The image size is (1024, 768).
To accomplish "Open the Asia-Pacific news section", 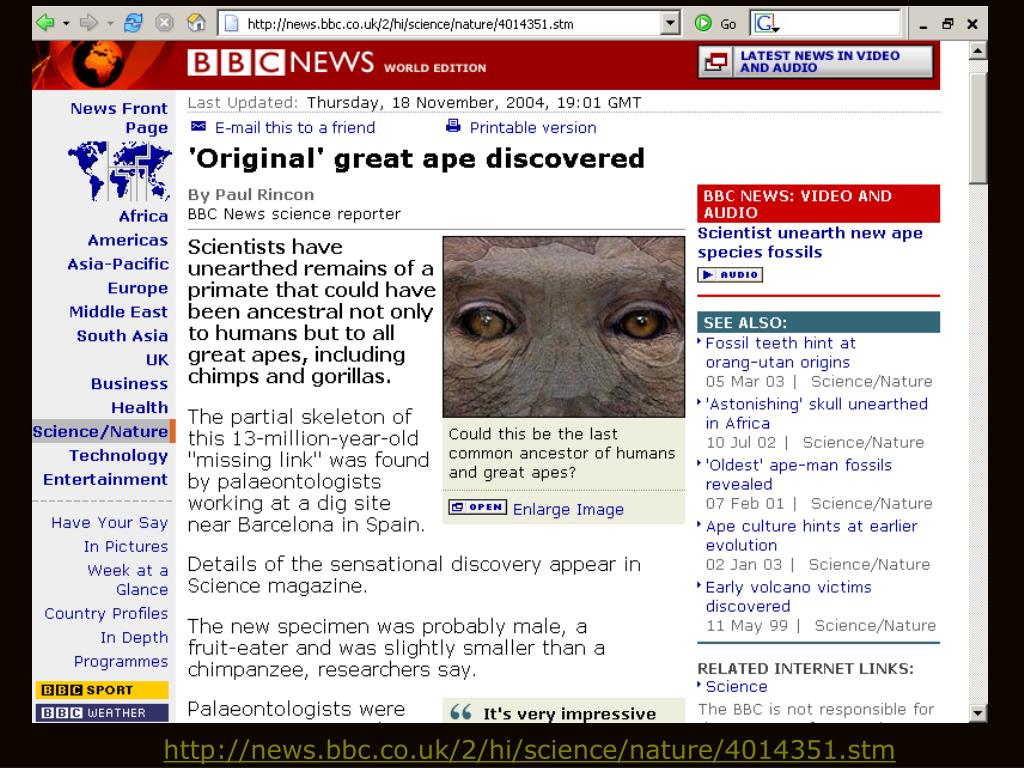I will [118, 264].
